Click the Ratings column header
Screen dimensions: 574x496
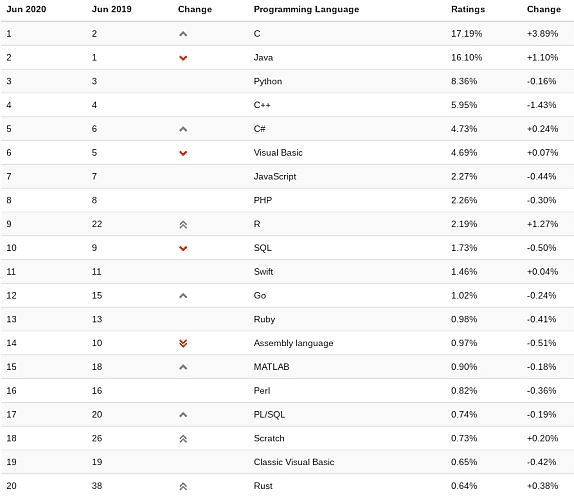tap(468, 9)
